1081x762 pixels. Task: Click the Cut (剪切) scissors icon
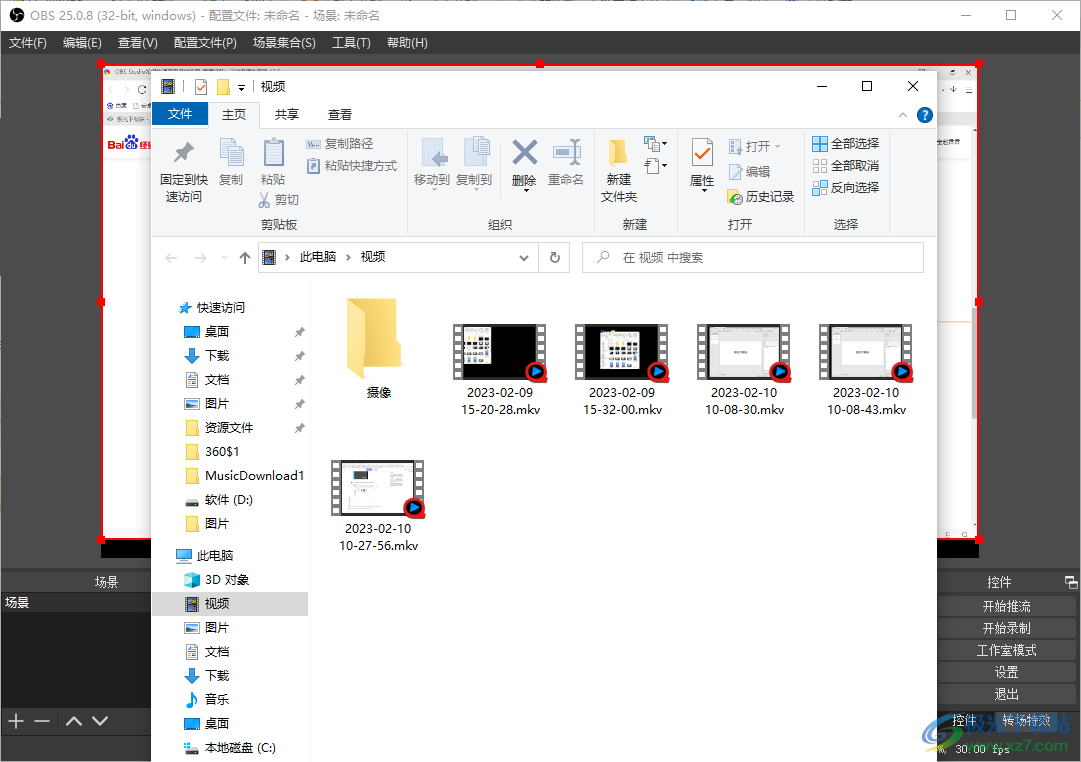(265, 200)
